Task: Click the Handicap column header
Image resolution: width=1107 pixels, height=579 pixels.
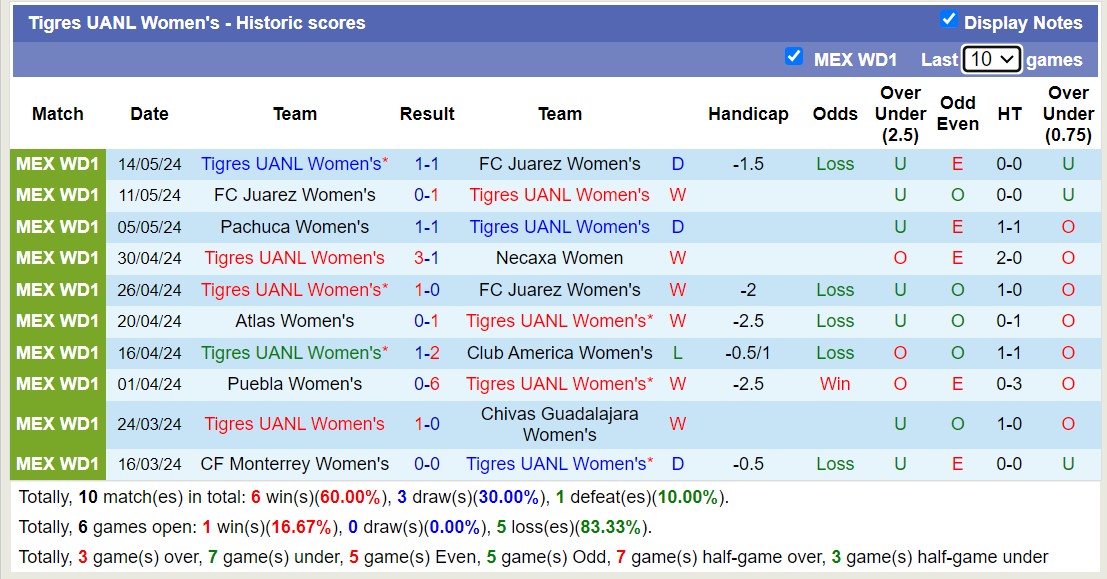Action: (x=749, y=114)
